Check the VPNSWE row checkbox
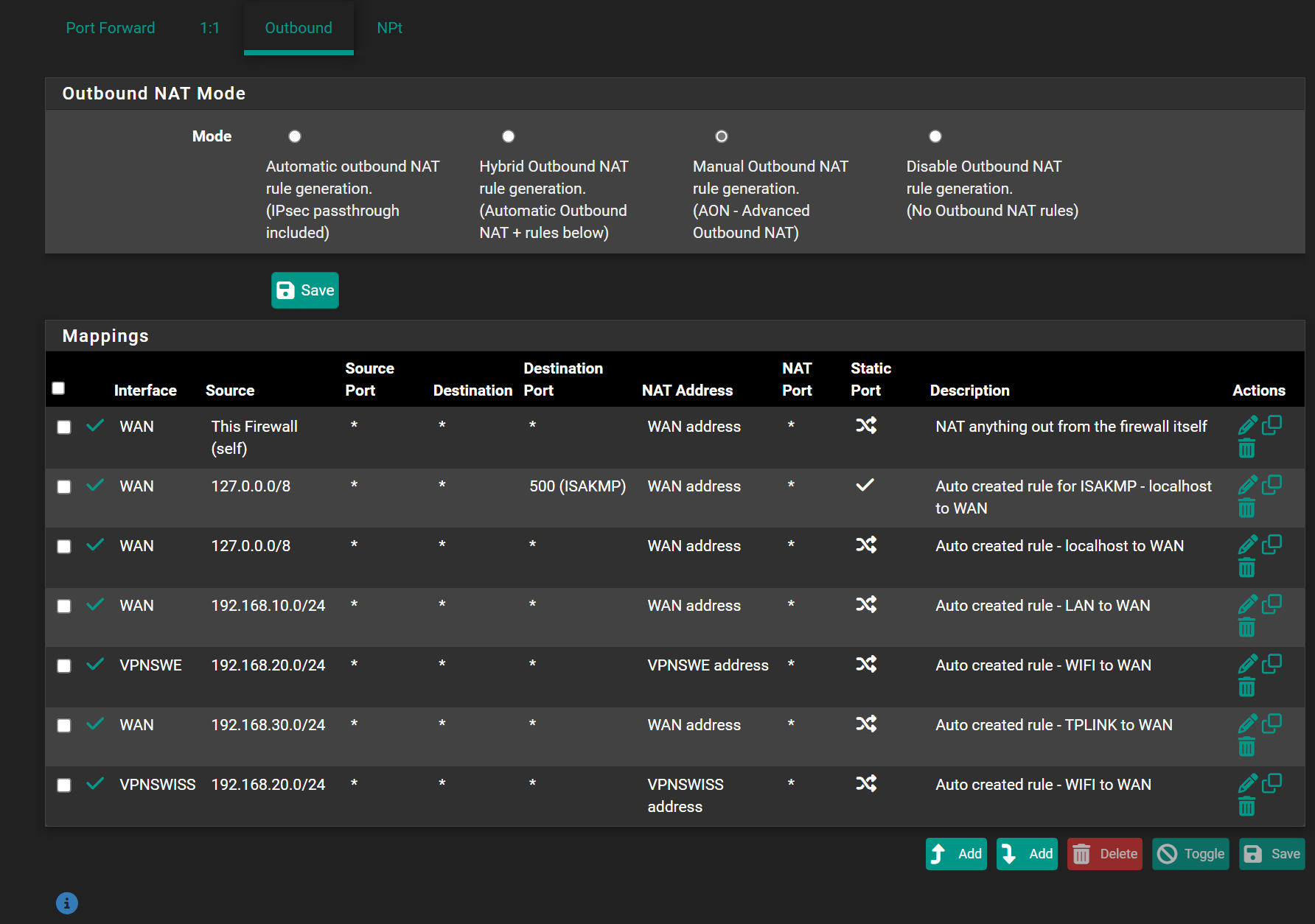This screenshot has height=924, width=1315. coord(64,666)
